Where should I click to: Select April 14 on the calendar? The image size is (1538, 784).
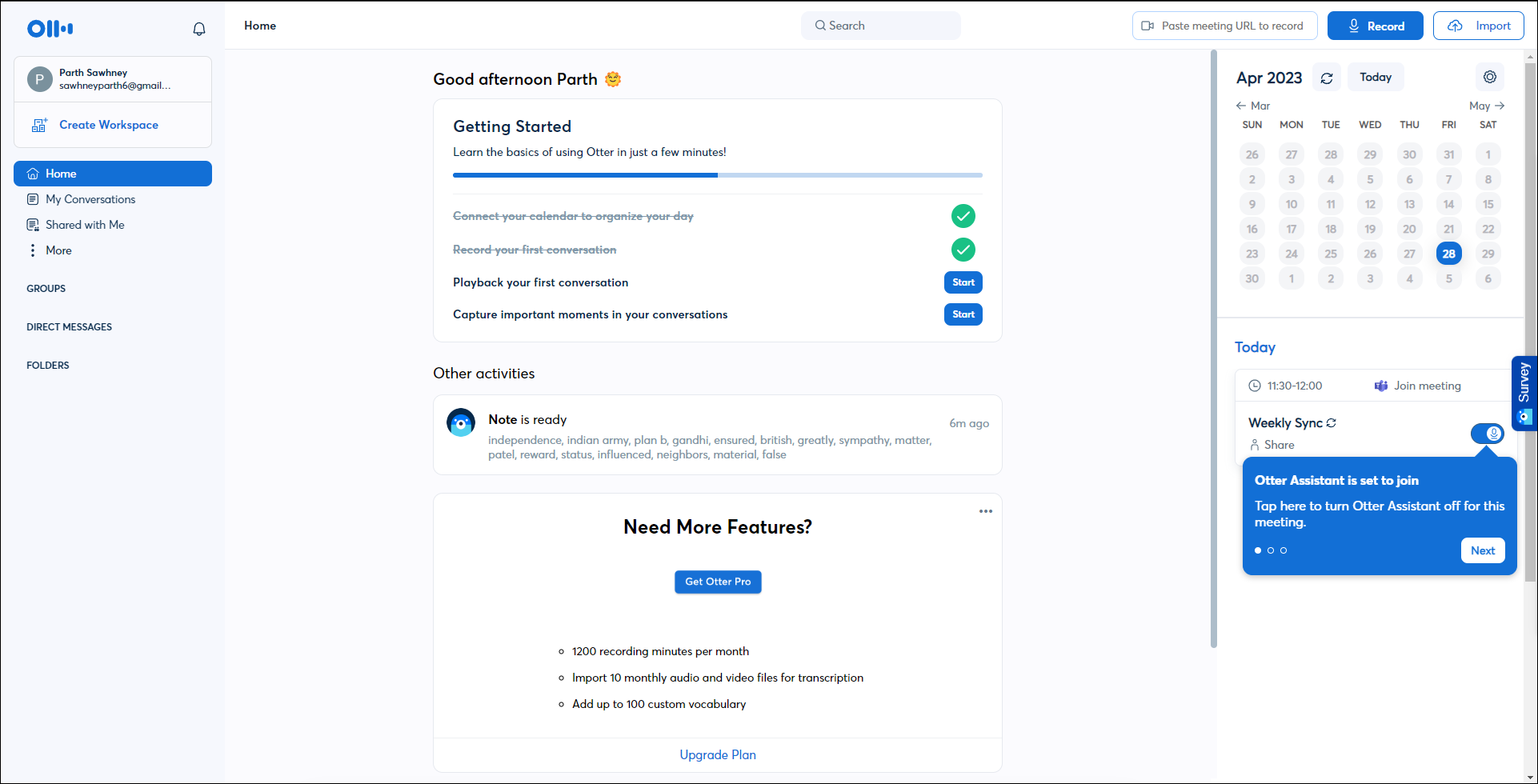pyautogui.click(x=1449, y=204)
